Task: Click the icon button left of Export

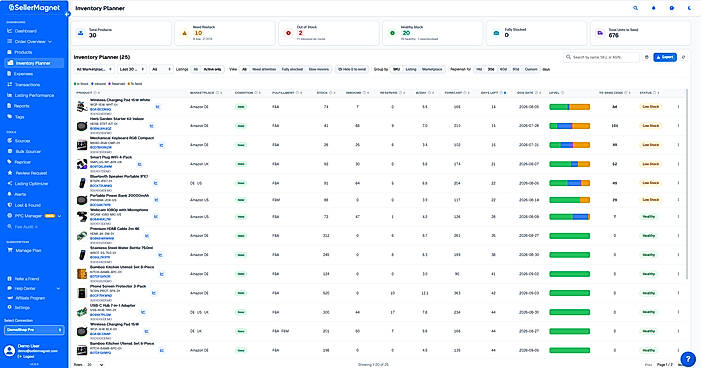Action: (646, 57)
